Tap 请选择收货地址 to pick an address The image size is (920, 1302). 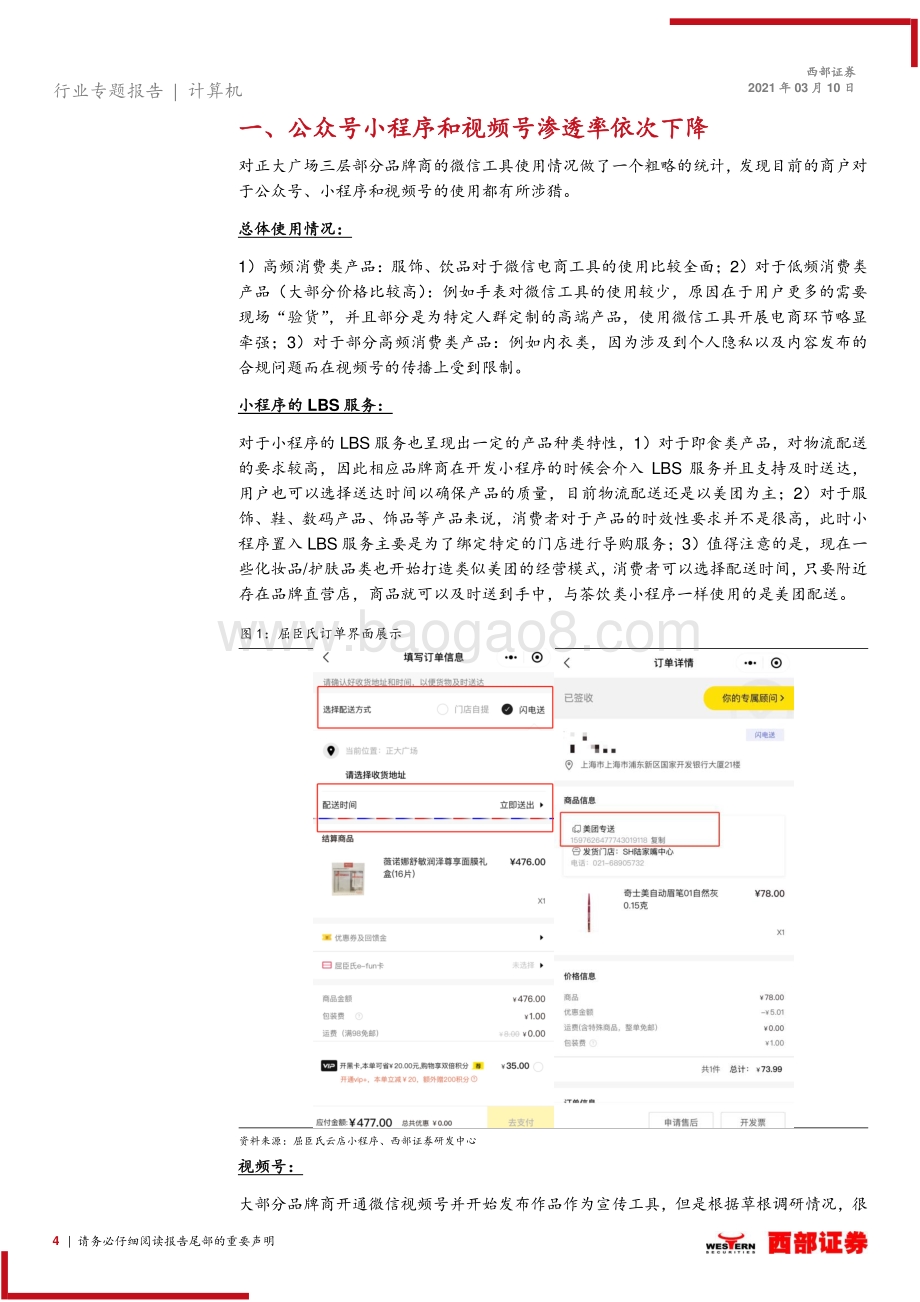pos(375,775)
